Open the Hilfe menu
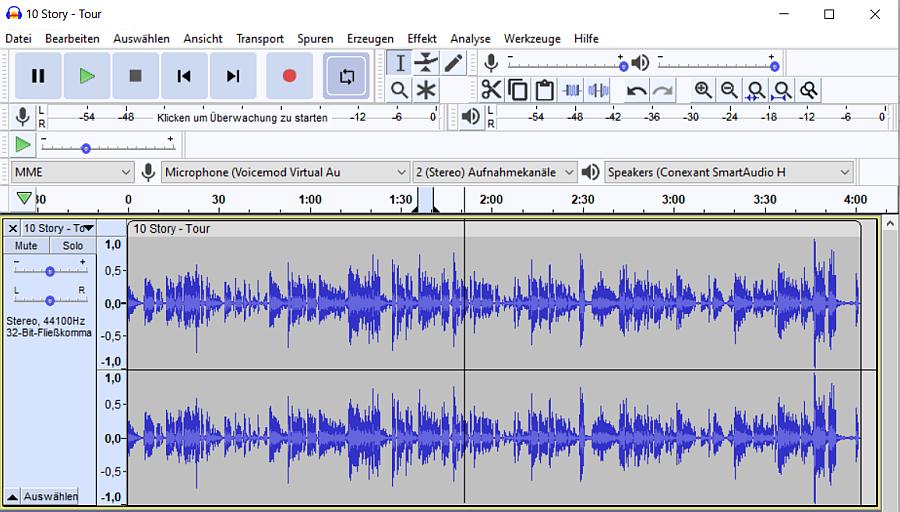 coord(586,38)
